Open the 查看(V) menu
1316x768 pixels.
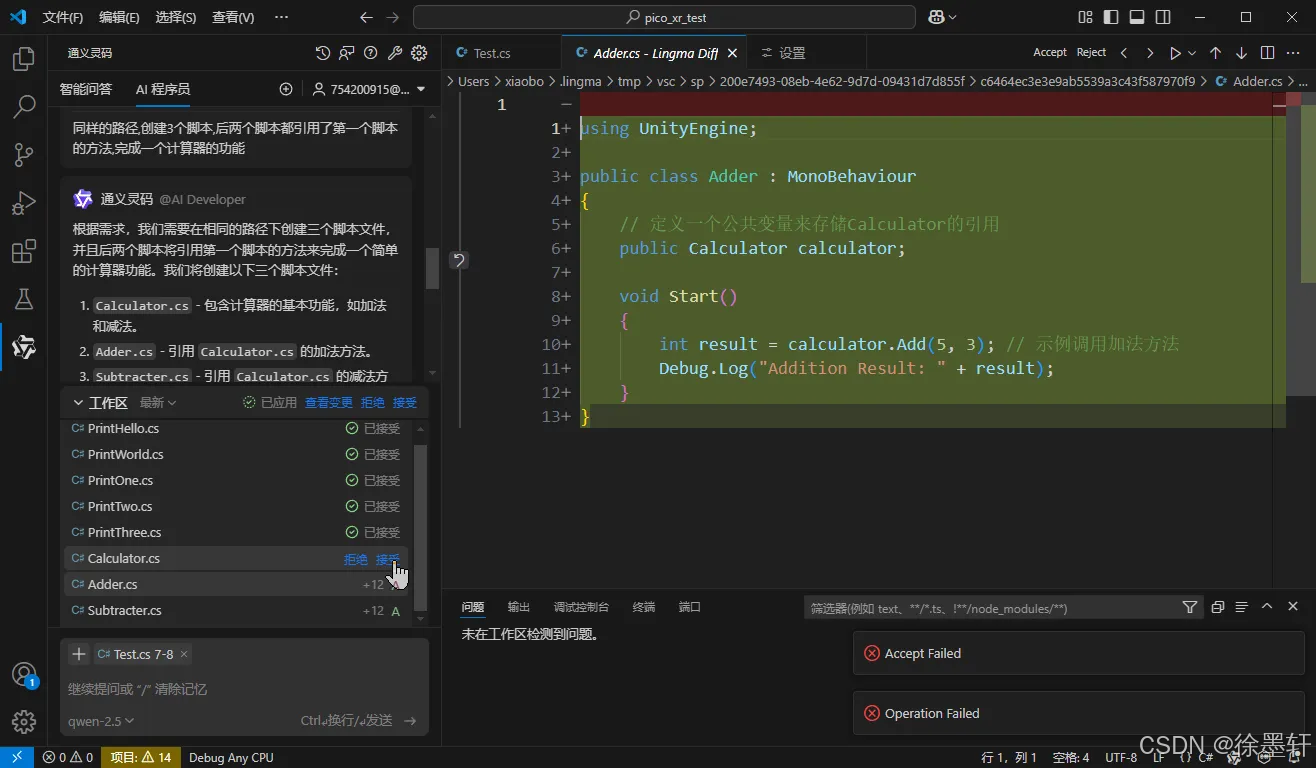(x=233, y=17)
